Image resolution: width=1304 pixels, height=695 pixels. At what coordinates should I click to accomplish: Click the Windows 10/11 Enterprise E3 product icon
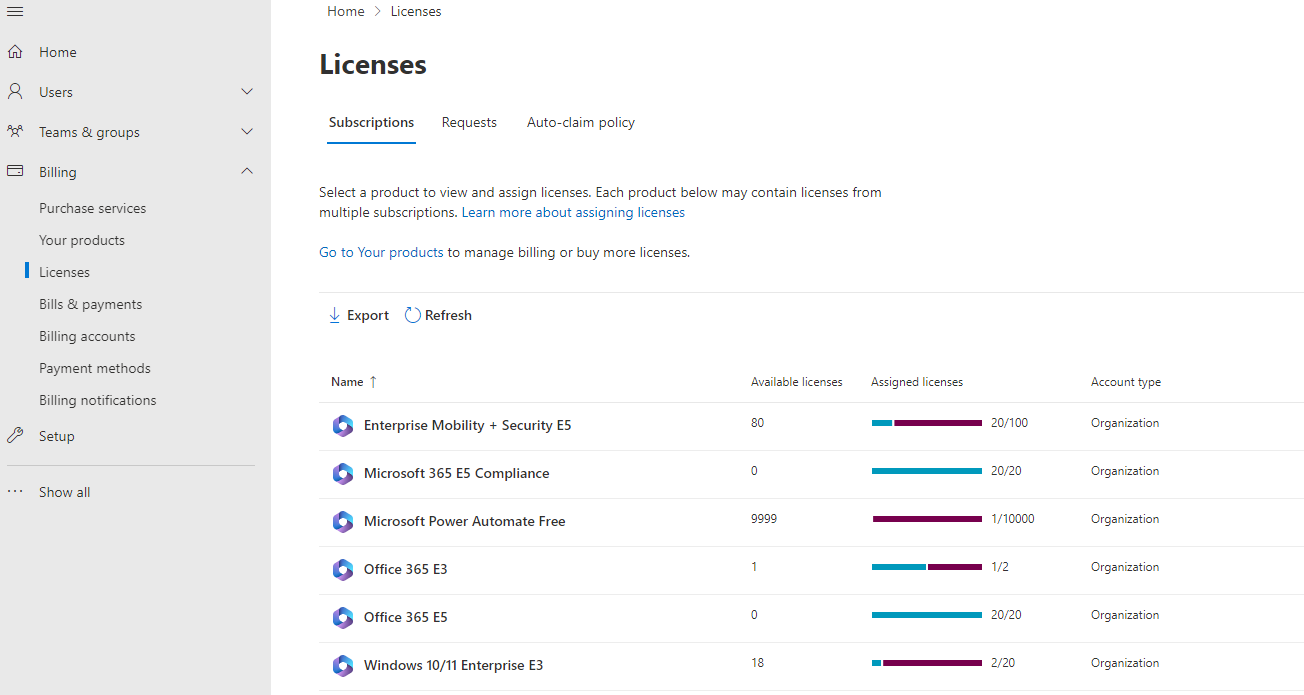[x=343, y=666]
